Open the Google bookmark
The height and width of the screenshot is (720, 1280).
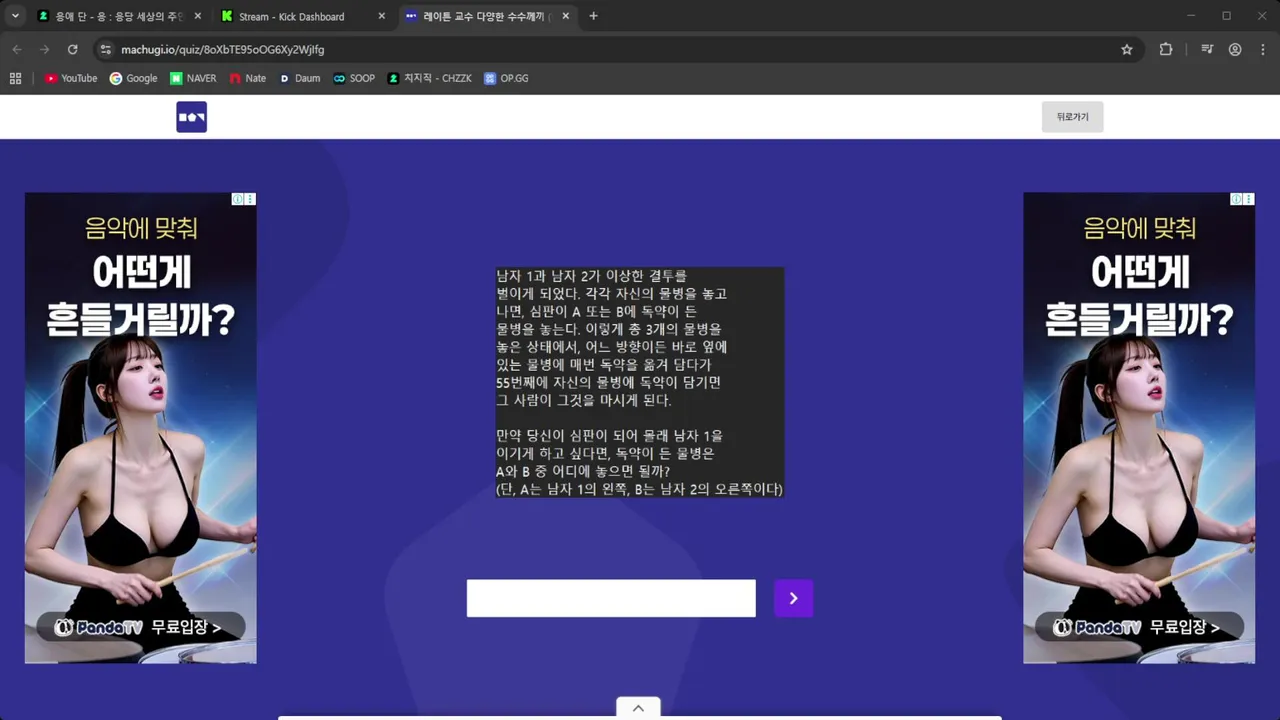point(133,78)
